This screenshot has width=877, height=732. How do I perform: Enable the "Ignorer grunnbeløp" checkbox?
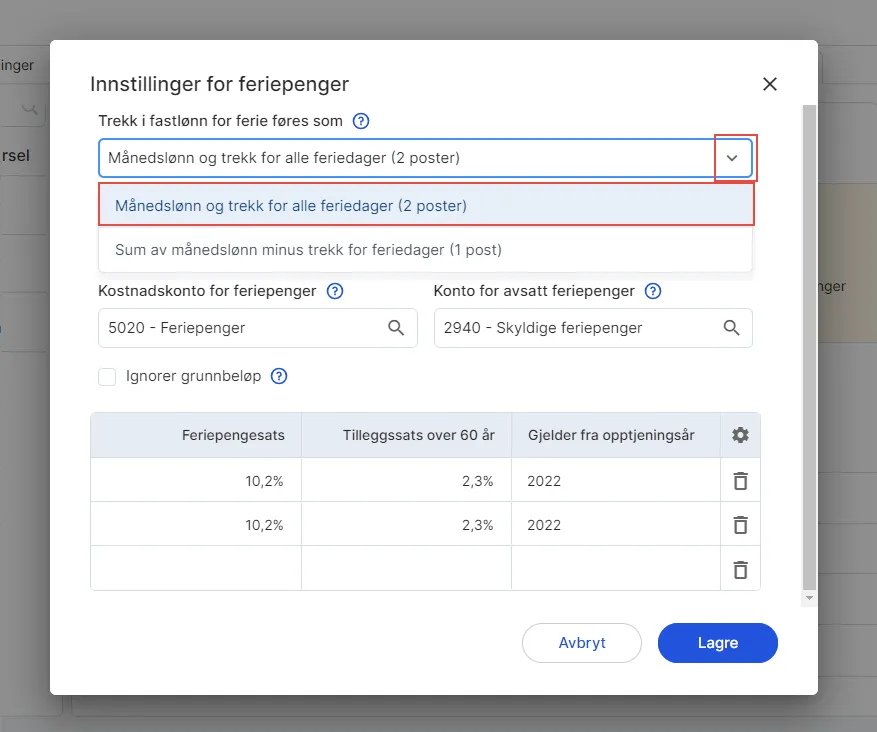pos(107,377)
